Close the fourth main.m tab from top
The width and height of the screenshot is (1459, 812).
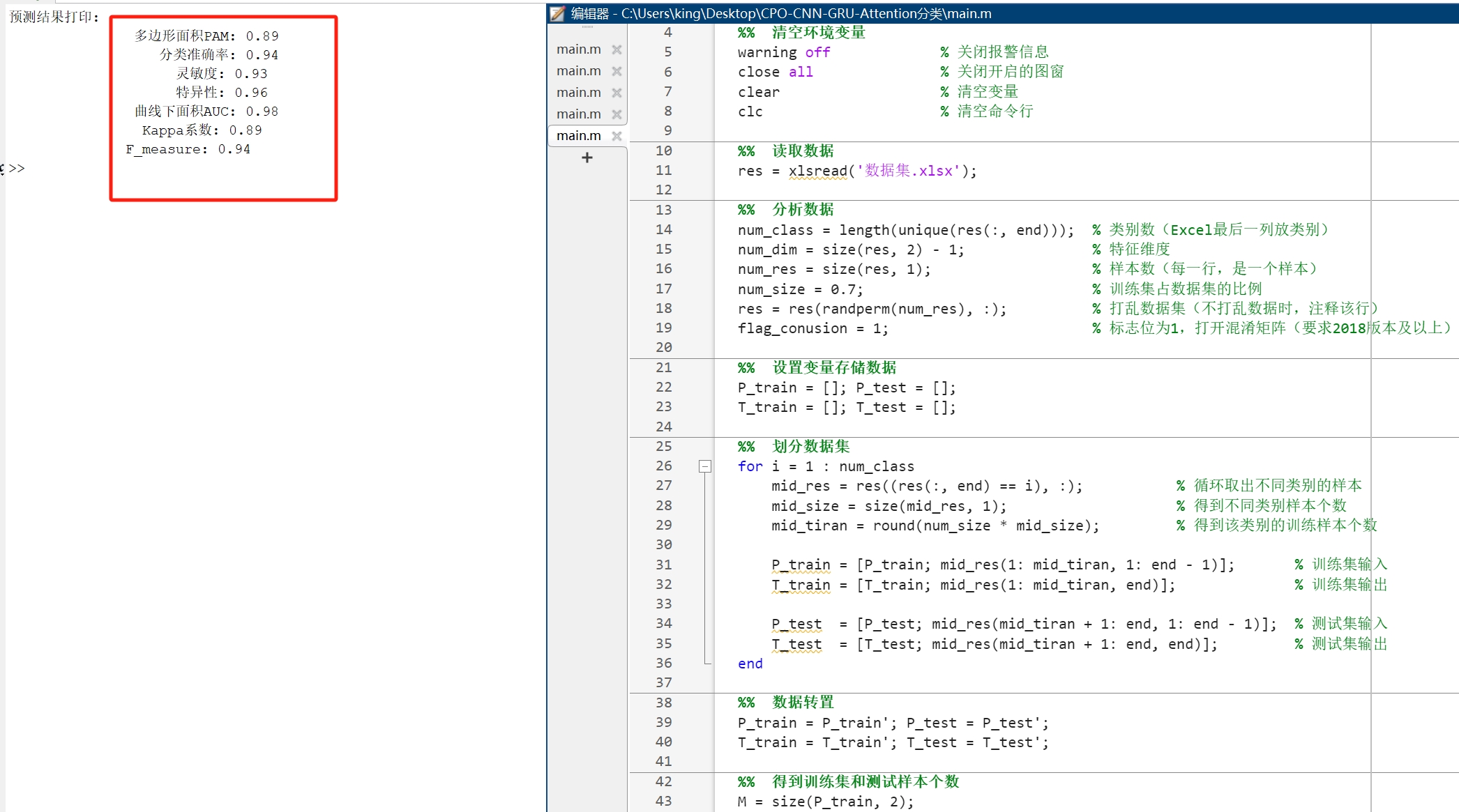pos(617,114)
